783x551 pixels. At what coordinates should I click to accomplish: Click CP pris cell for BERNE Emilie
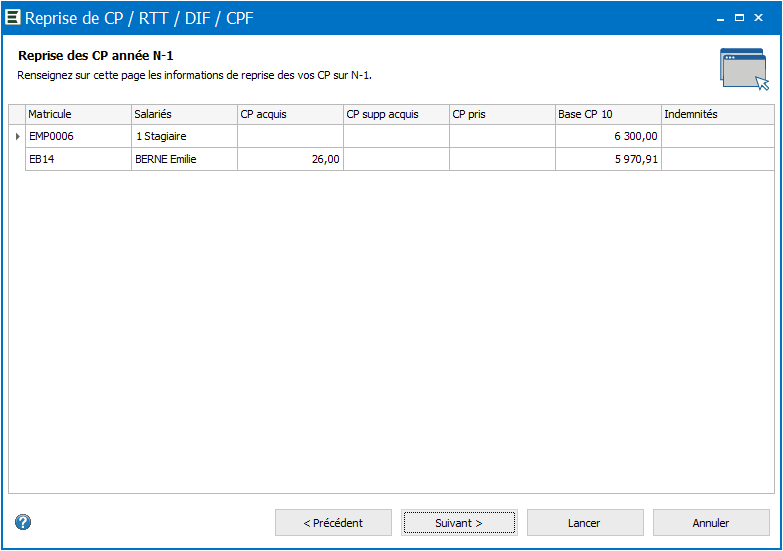point(502,159)
